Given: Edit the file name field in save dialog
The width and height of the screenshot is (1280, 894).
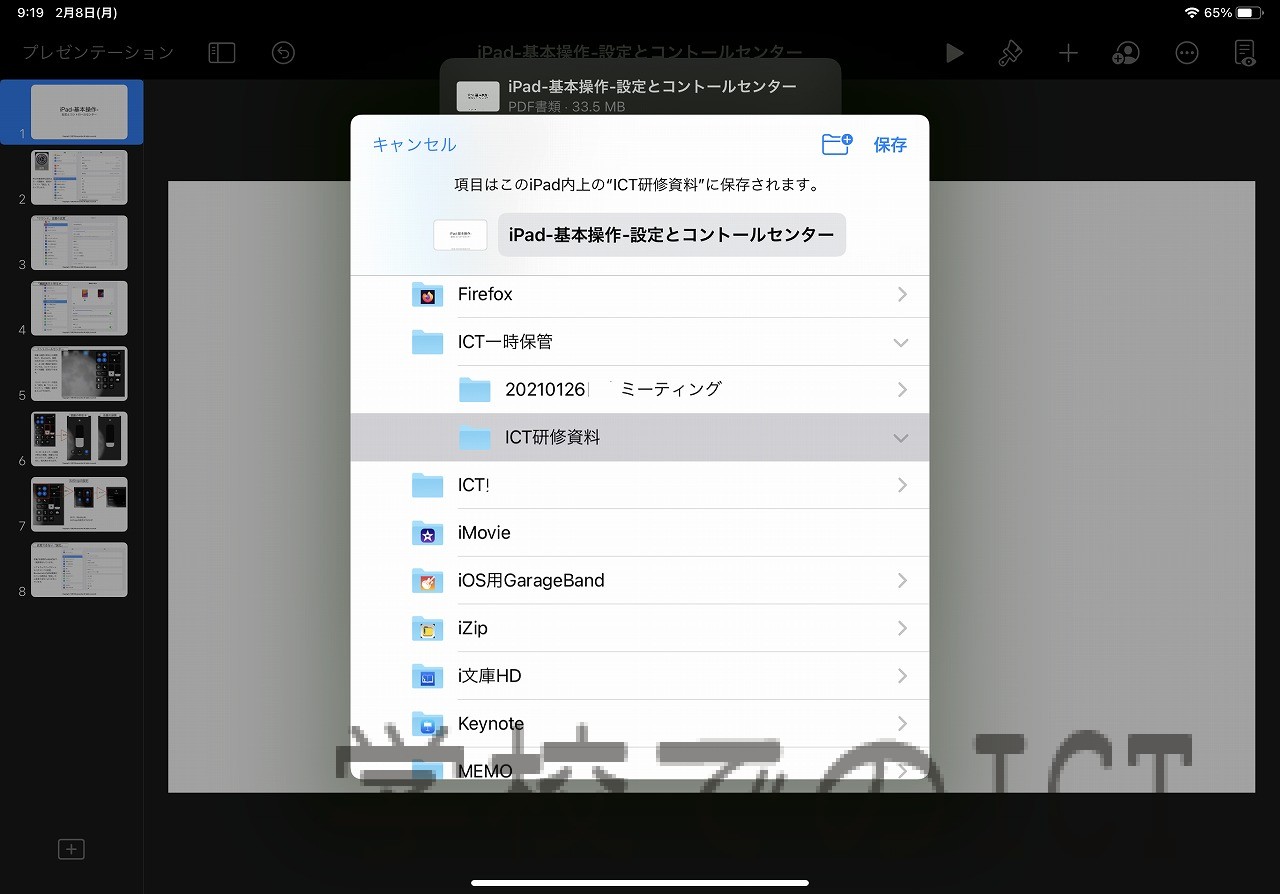Looking at the screenshot, I should coord(672,235).
